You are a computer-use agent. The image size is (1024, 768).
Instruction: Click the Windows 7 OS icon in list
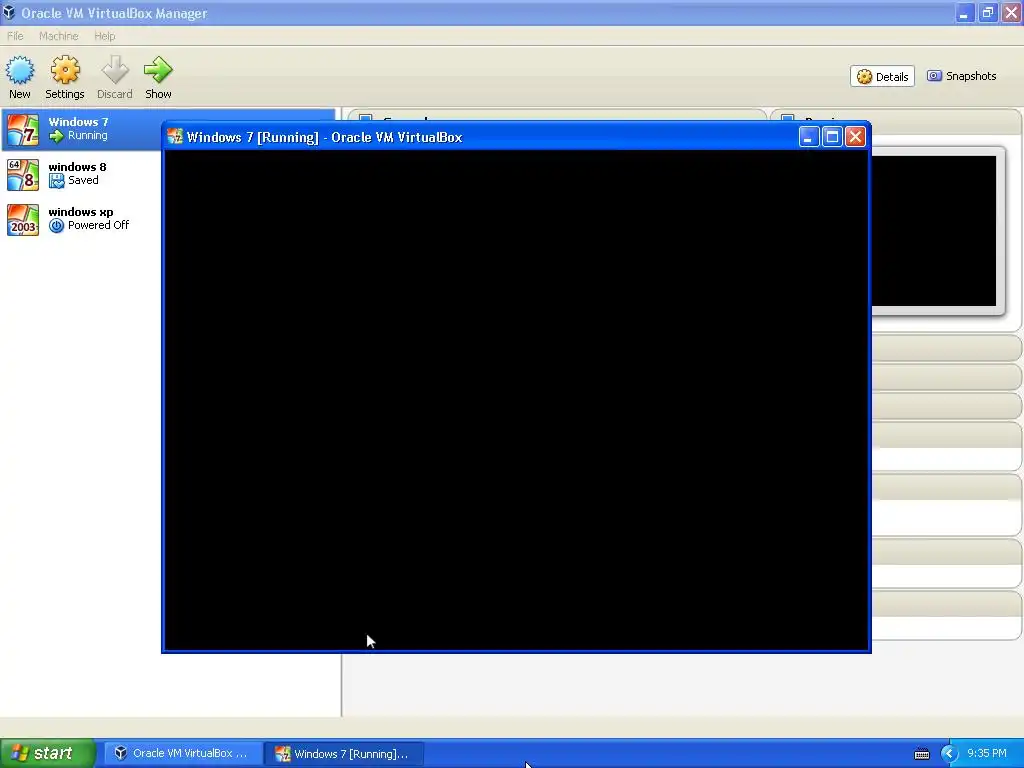[x=23, y=129]
